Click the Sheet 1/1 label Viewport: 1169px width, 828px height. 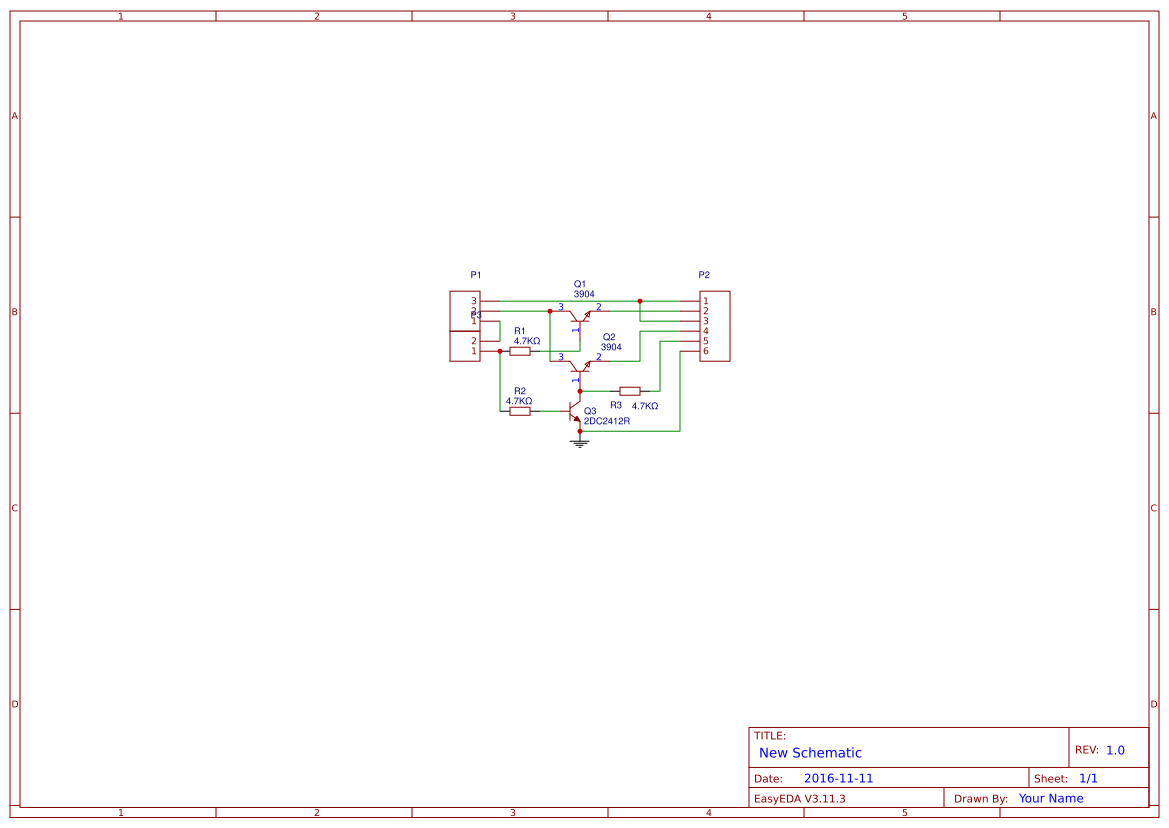pos(1087,777)
